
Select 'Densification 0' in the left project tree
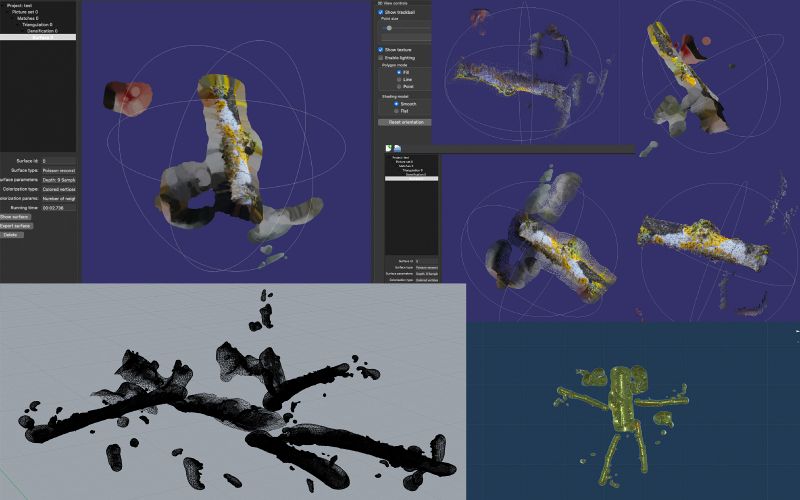pos(42,31)
